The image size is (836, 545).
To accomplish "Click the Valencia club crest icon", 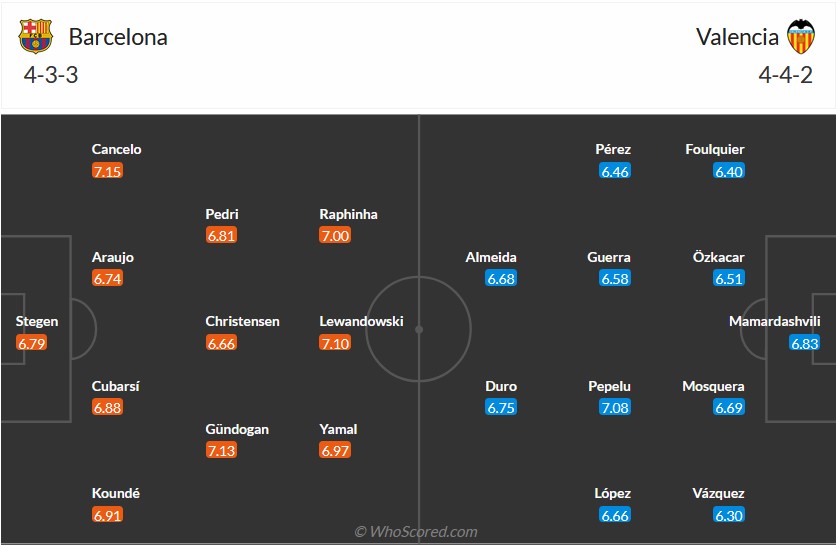I will pyautogui.click(x=800, y=37).
